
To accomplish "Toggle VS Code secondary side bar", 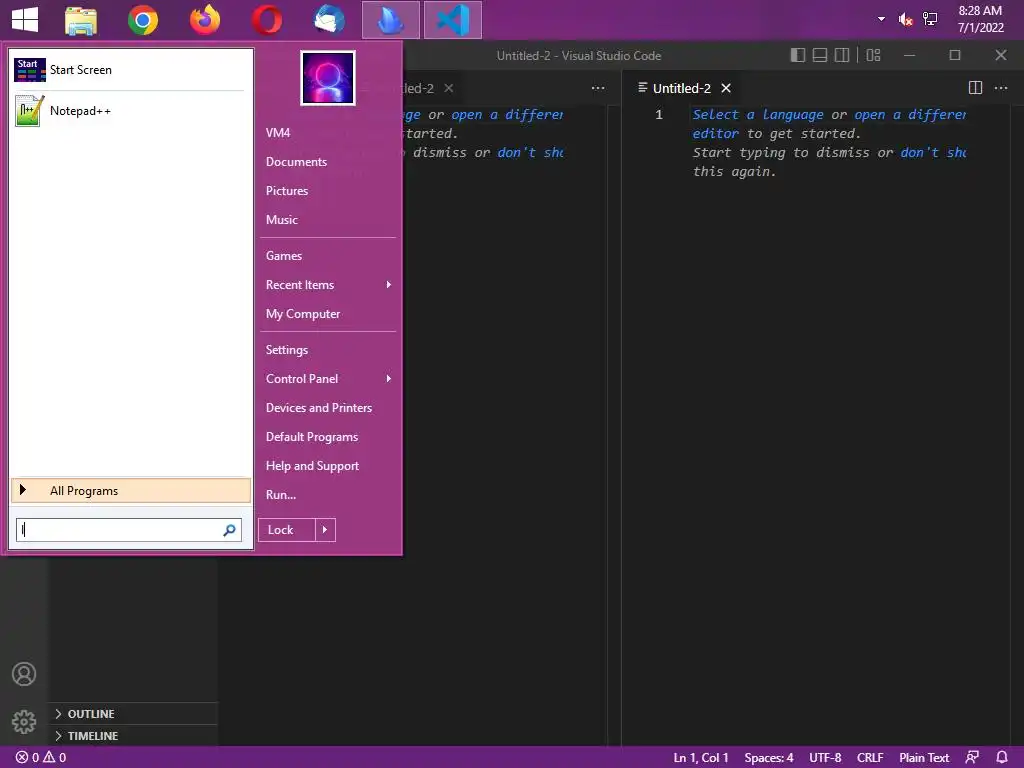I will (842, 56).
